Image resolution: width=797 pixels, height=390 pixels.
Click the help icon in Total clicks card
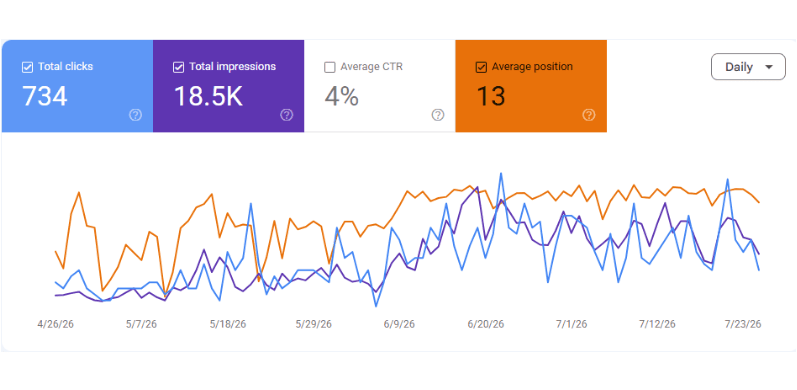click(135, 115)
